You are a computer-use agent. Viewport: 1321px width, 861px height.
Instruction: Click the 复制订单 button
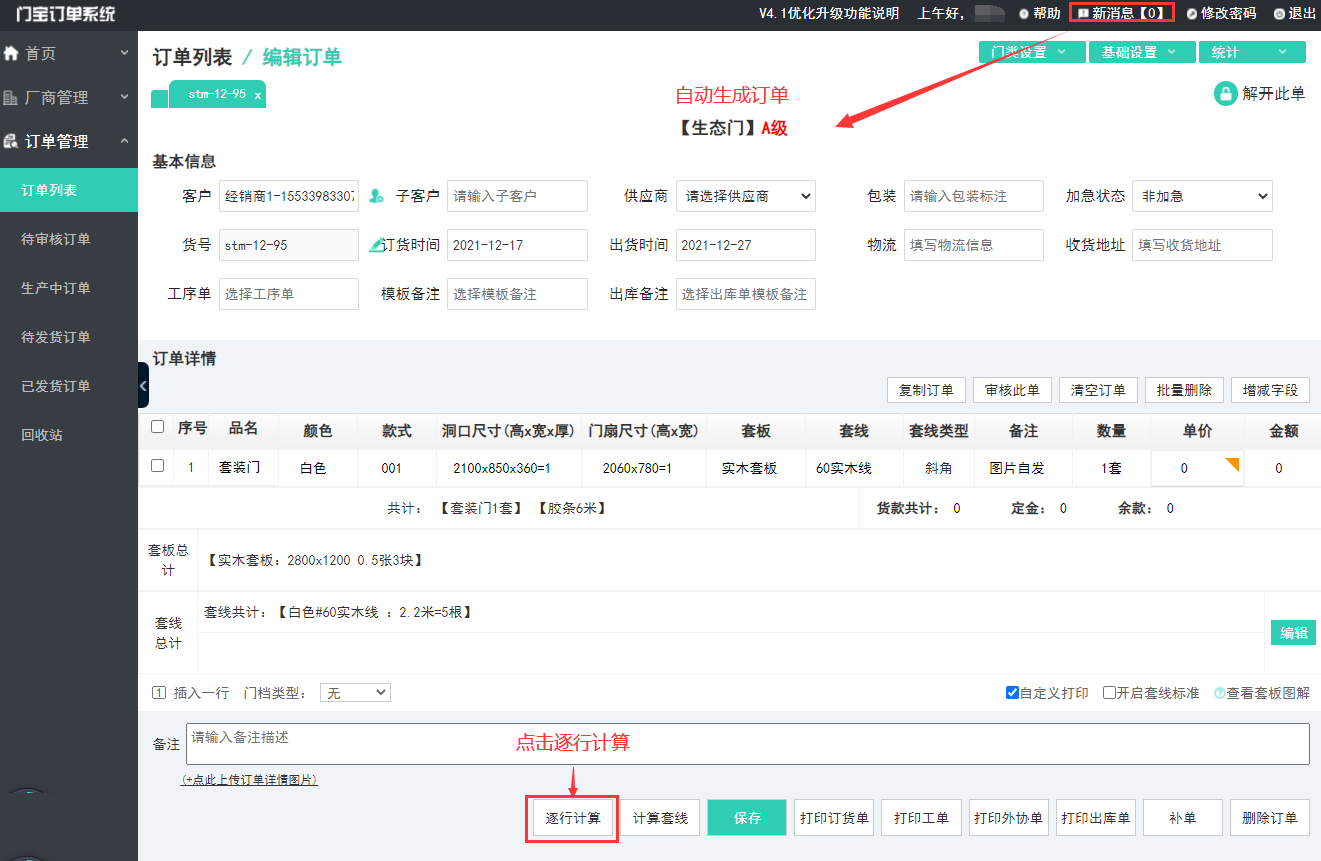(x=926, y=390)
